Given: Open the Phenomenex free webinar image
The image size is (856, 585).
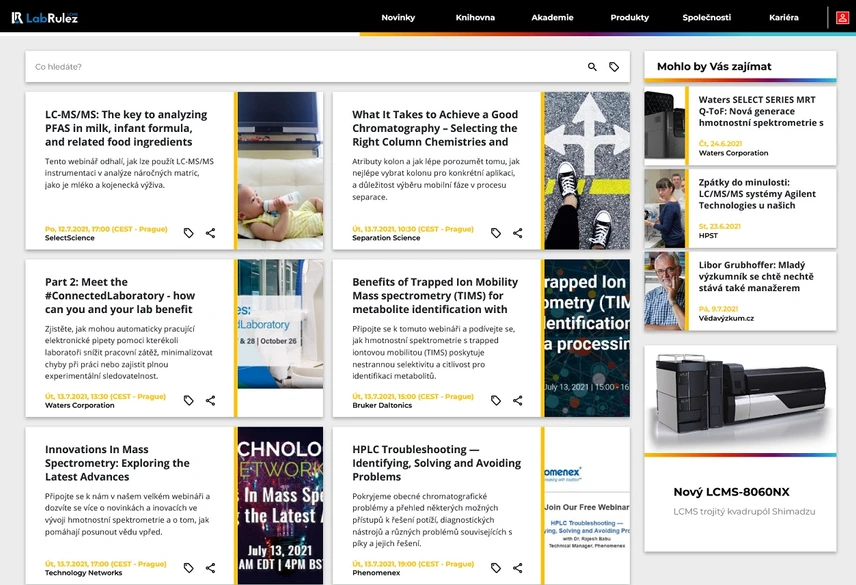Looking at the screenshot, I should 587,506.
